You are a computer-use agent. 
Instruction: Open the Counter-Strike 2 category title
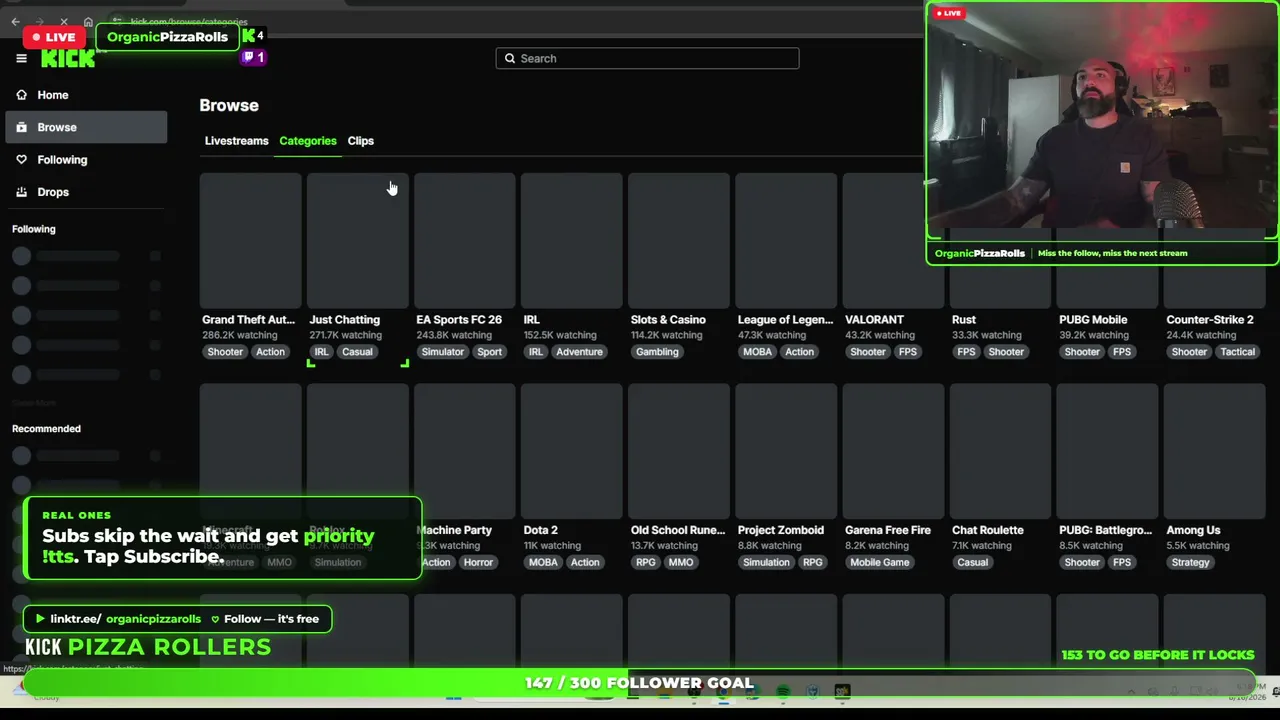coord(1210,320)
